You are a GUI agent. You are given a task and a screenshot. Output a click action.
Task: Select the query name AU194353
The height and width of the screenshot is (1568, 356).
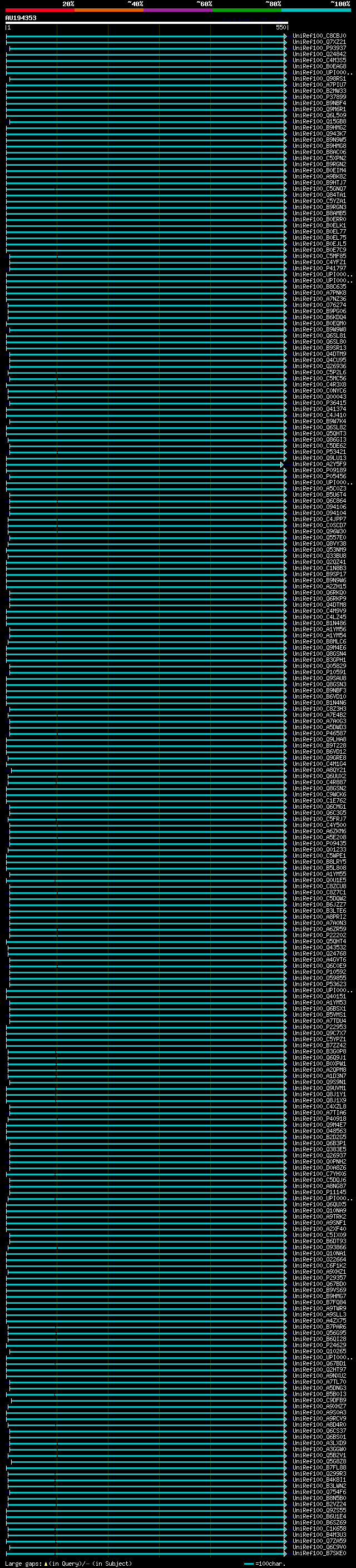[21, 18]
